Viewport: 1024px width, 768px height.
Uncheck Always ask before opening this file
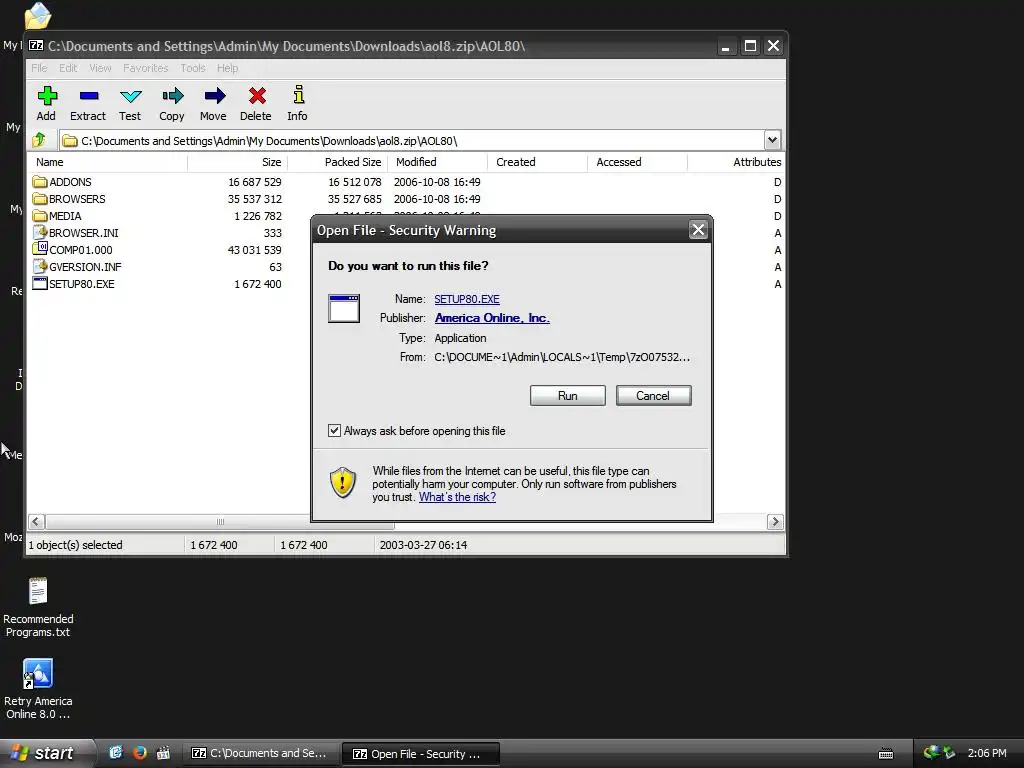coord(334,430)
